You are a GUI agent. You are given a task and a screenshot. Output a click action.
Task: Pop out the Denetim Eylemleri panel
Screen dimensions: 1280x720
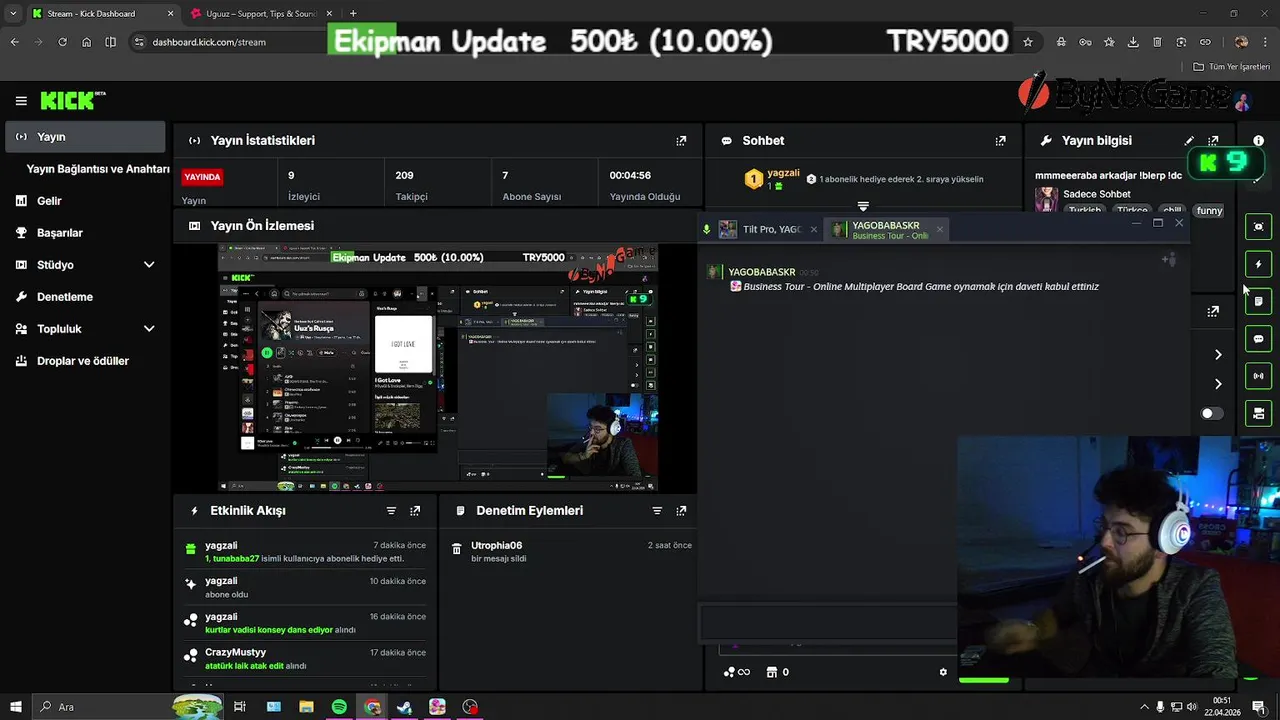click(x=681, y=511)
